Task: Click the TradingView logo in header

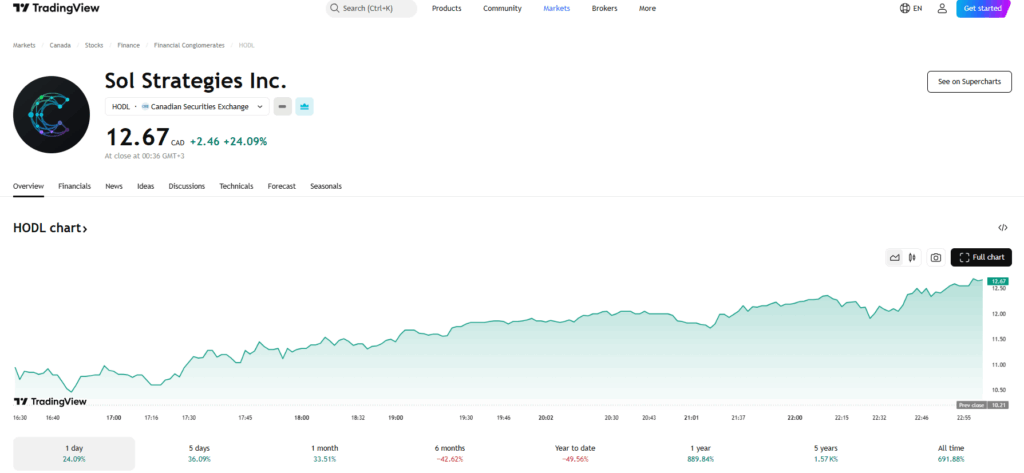Action: click(x=56, y=8)
